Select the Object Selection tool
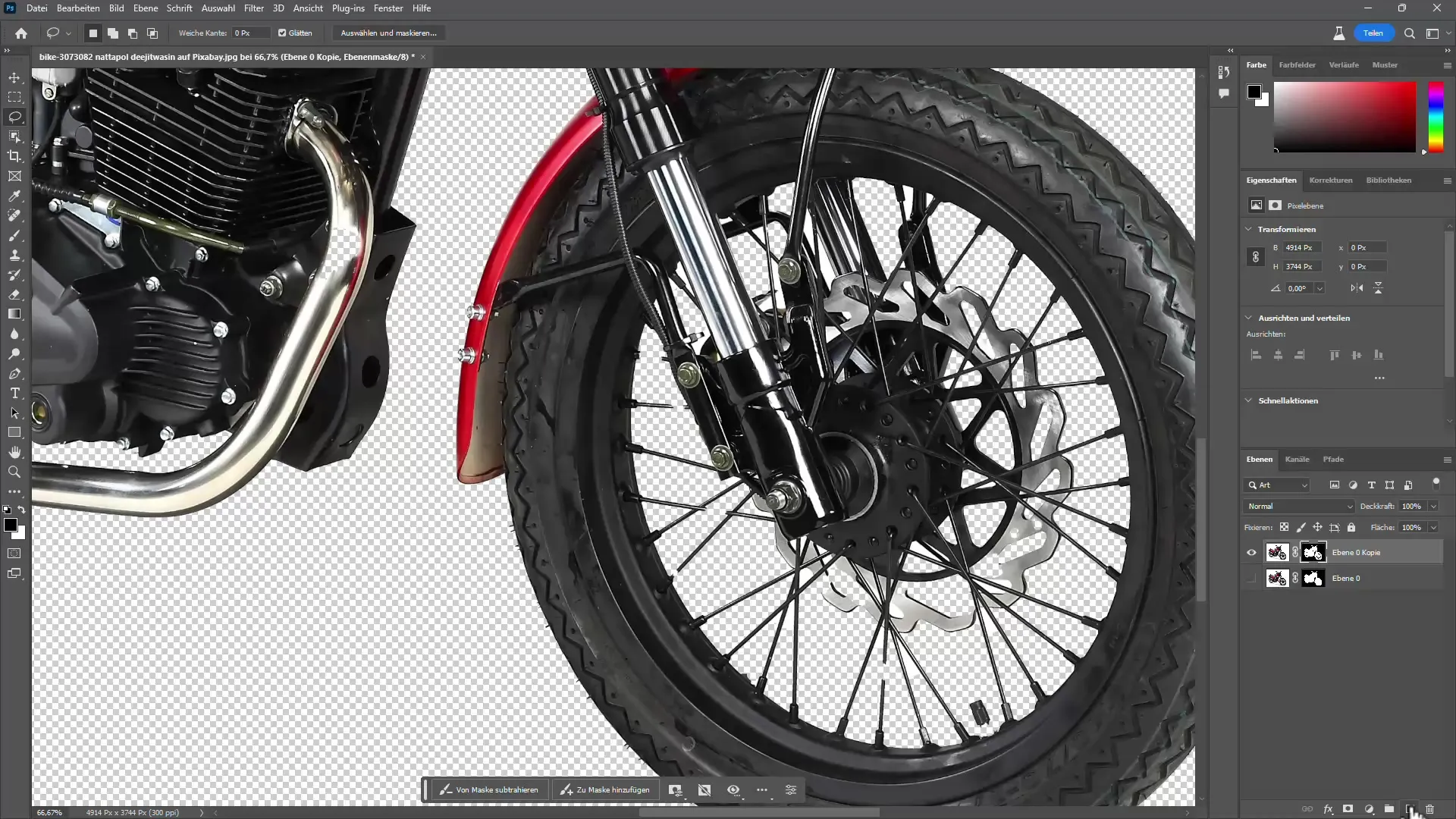 (14, 136)
